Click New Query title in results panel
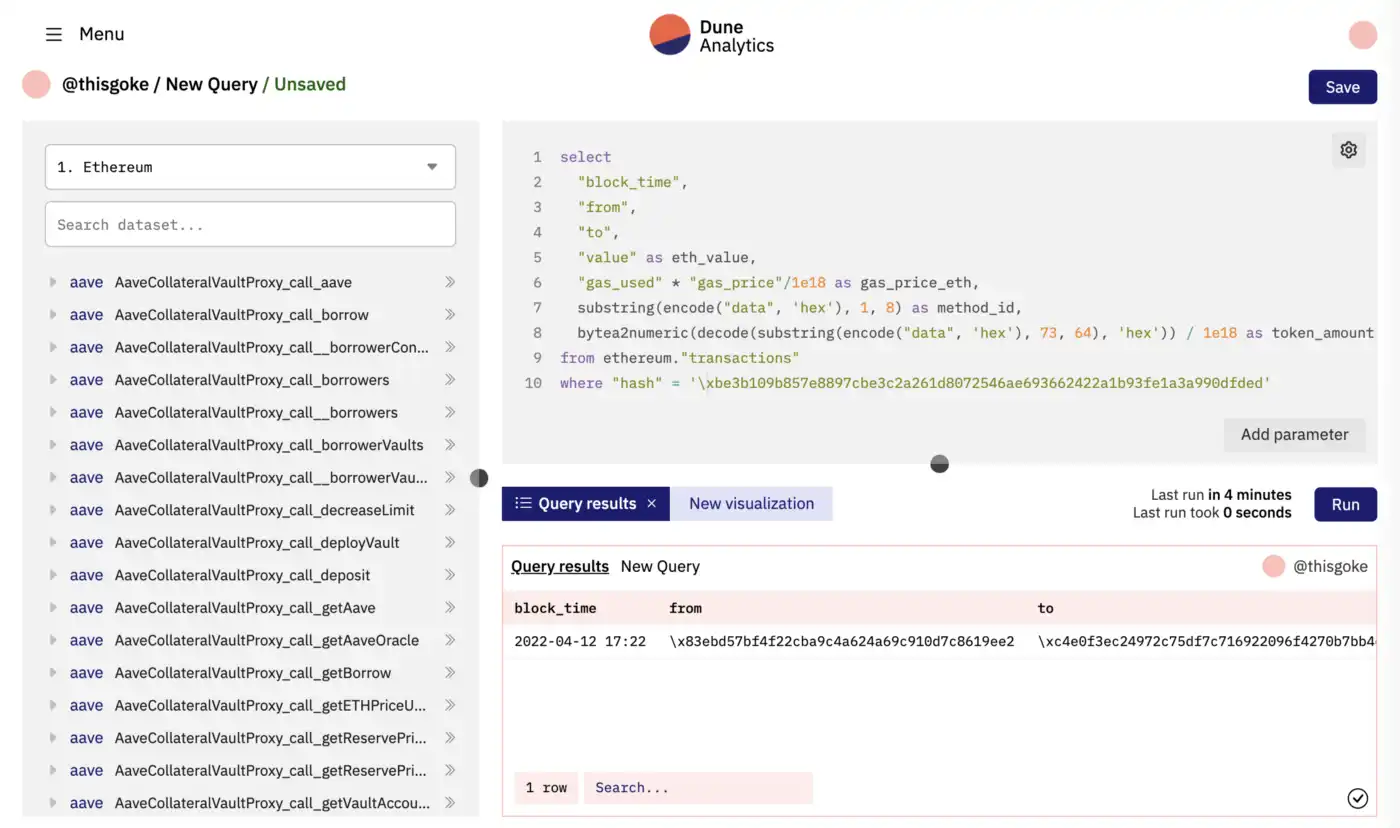The height and width of the screenshot is (828, 1400). point(660,566)
